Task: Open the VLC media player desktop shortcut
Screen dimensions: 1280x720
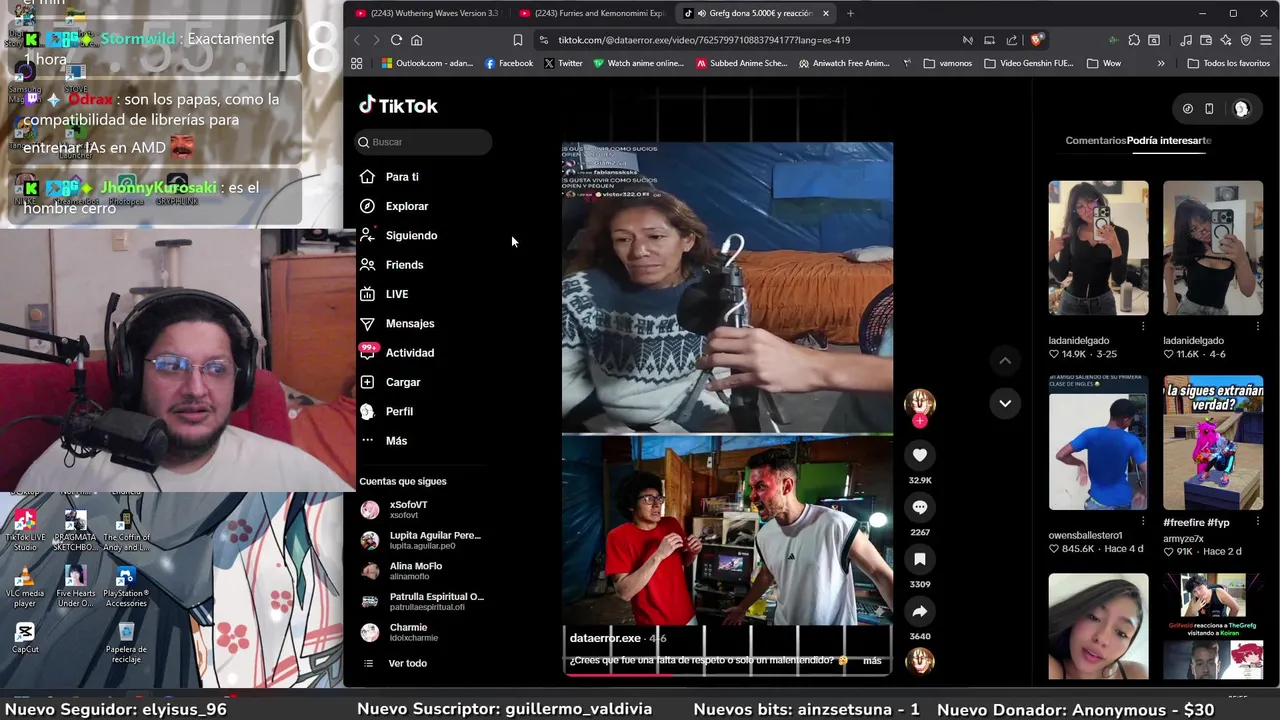Action: pyautogui.click(x=25, y=588)
